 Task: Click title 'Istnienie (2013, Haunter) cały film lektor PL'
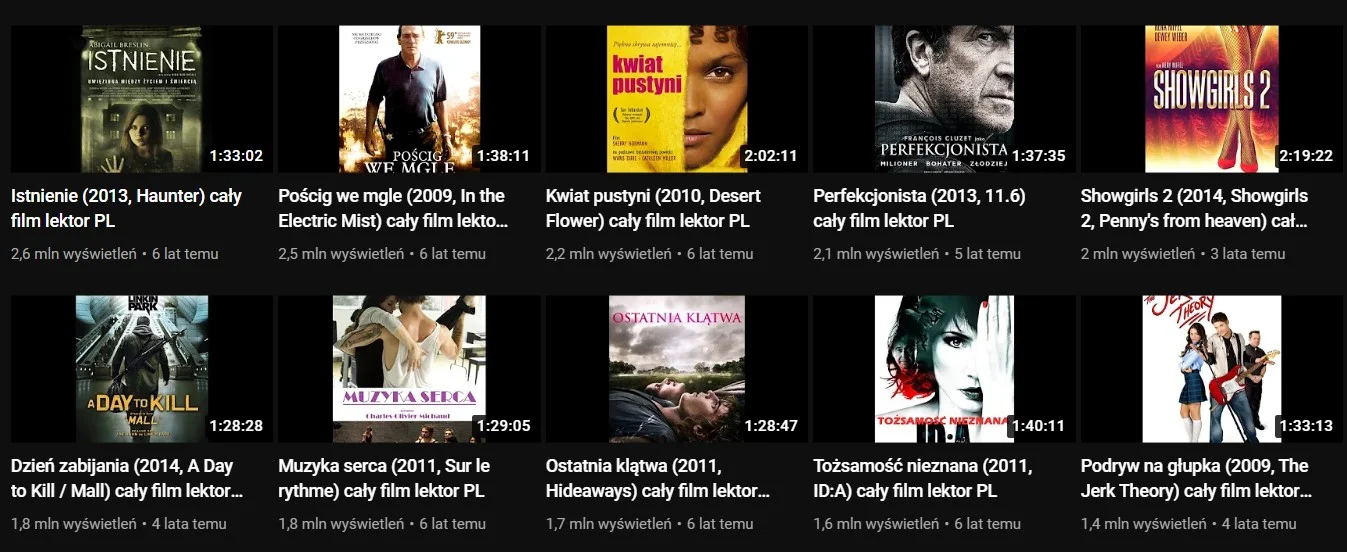tap(126, 208)
